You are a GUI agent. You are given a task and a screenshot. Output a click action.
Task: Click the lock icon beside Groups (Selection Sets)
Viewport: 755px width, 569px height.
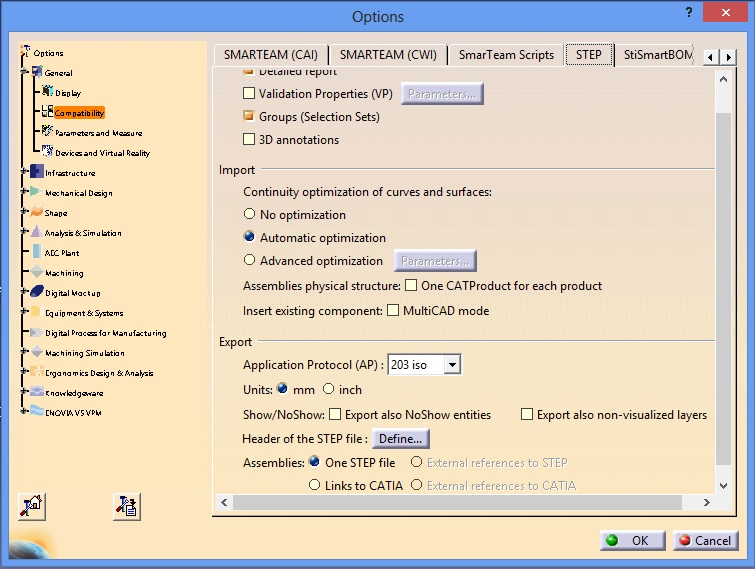[x=249, y=116]
